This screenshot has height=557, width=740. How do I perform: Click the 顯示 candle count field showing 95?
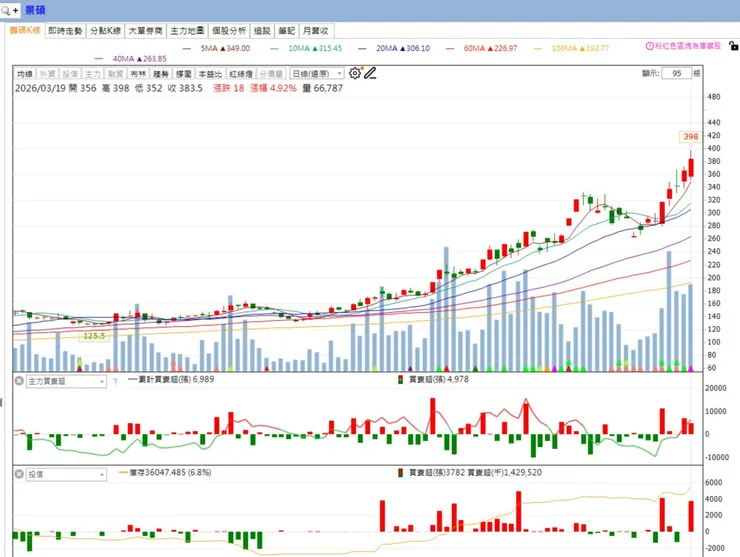pyautogui.click(x=676, y=73)
